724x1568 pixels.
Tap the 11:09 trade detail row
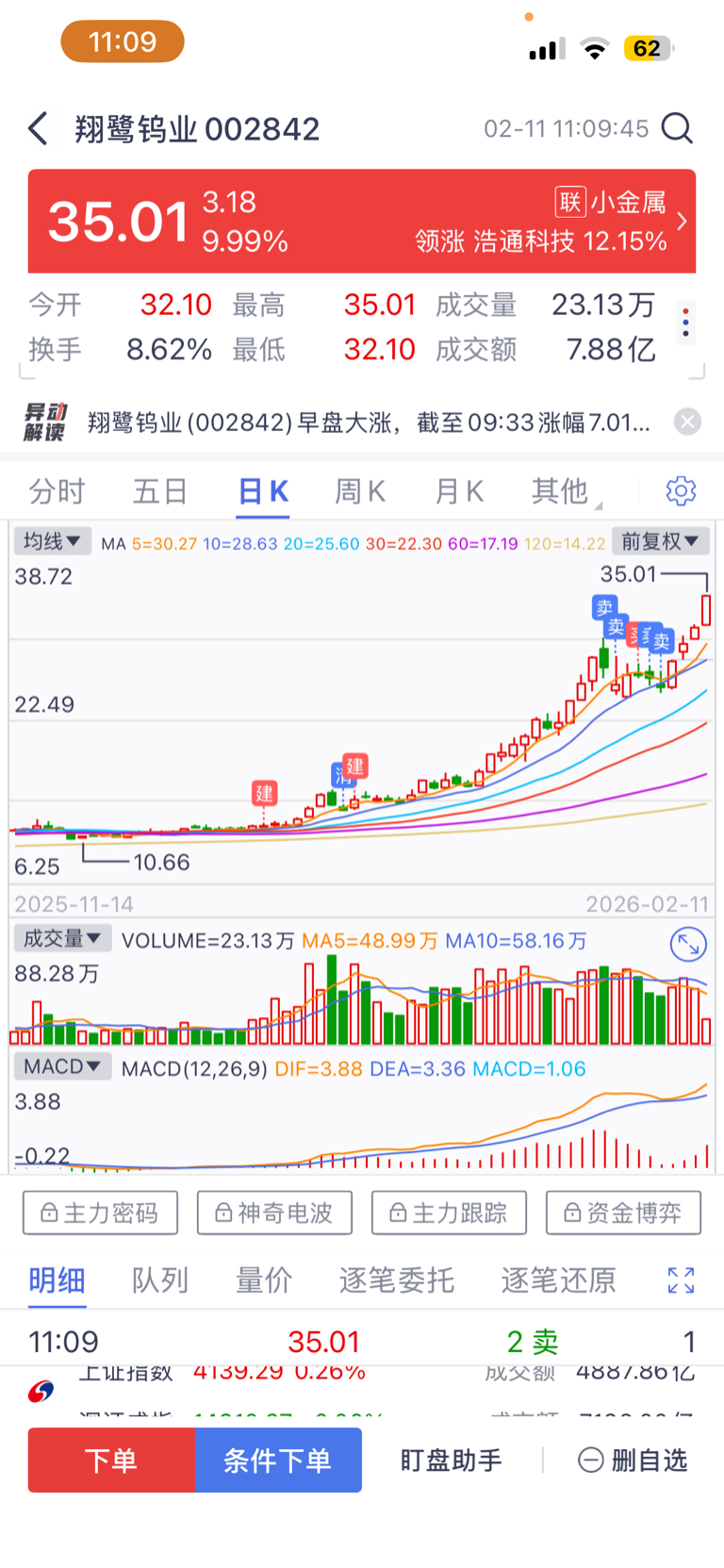(x=362, y=1341)
